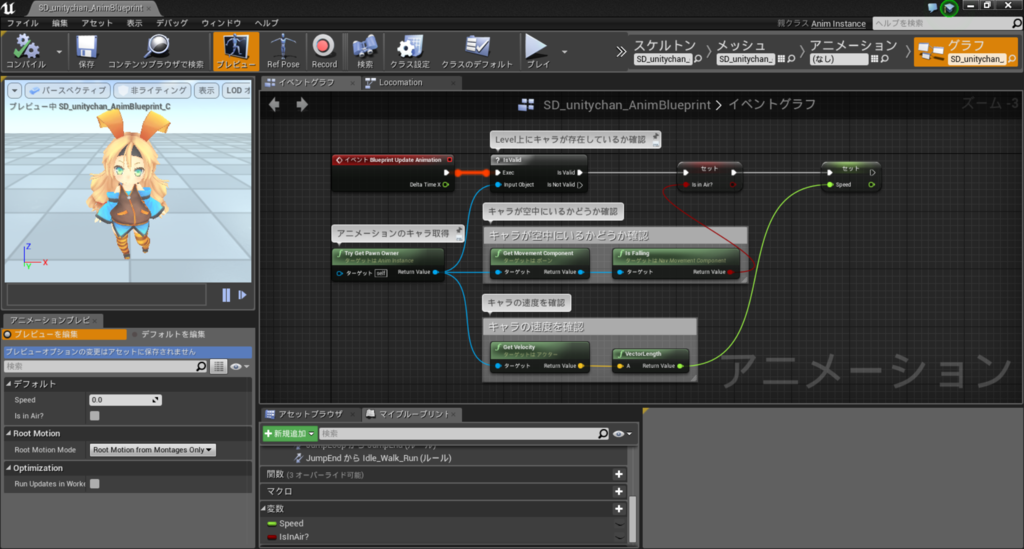
Task: Expand hidden toolbar items chevron
Action: pyautogui.click(x=620, y=52)
